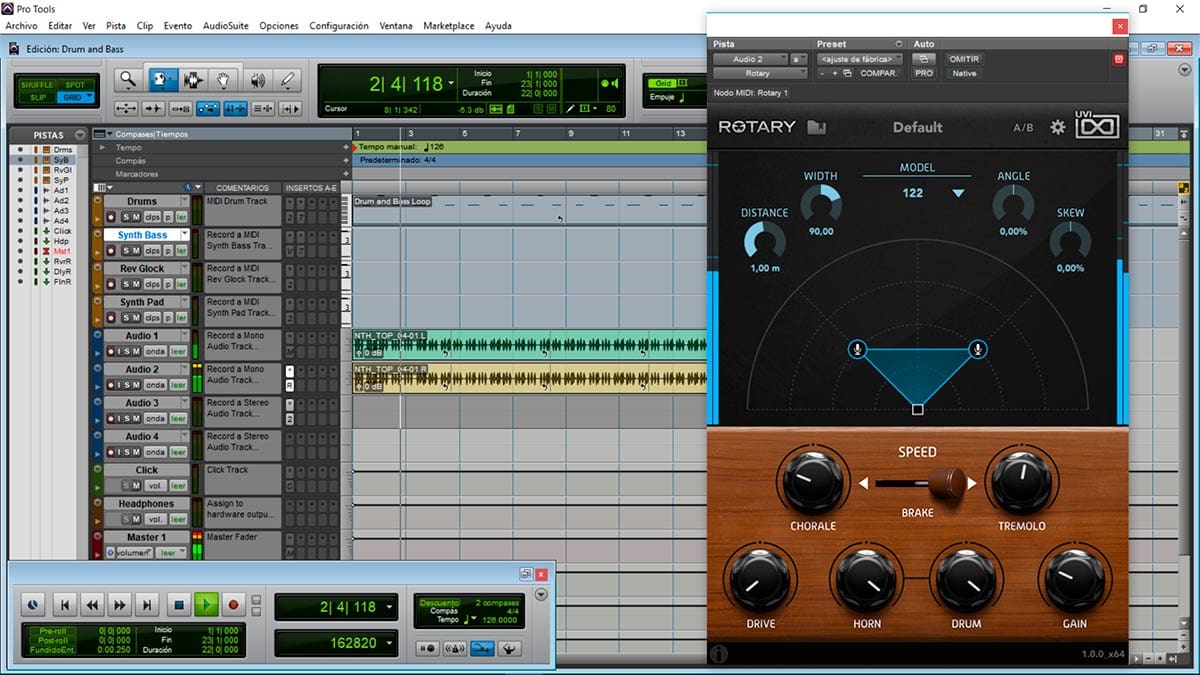The height and width of the screenshot is (675, 1200).
Task: Click the left microphone in Rotary display
Action: pos(858,349)
